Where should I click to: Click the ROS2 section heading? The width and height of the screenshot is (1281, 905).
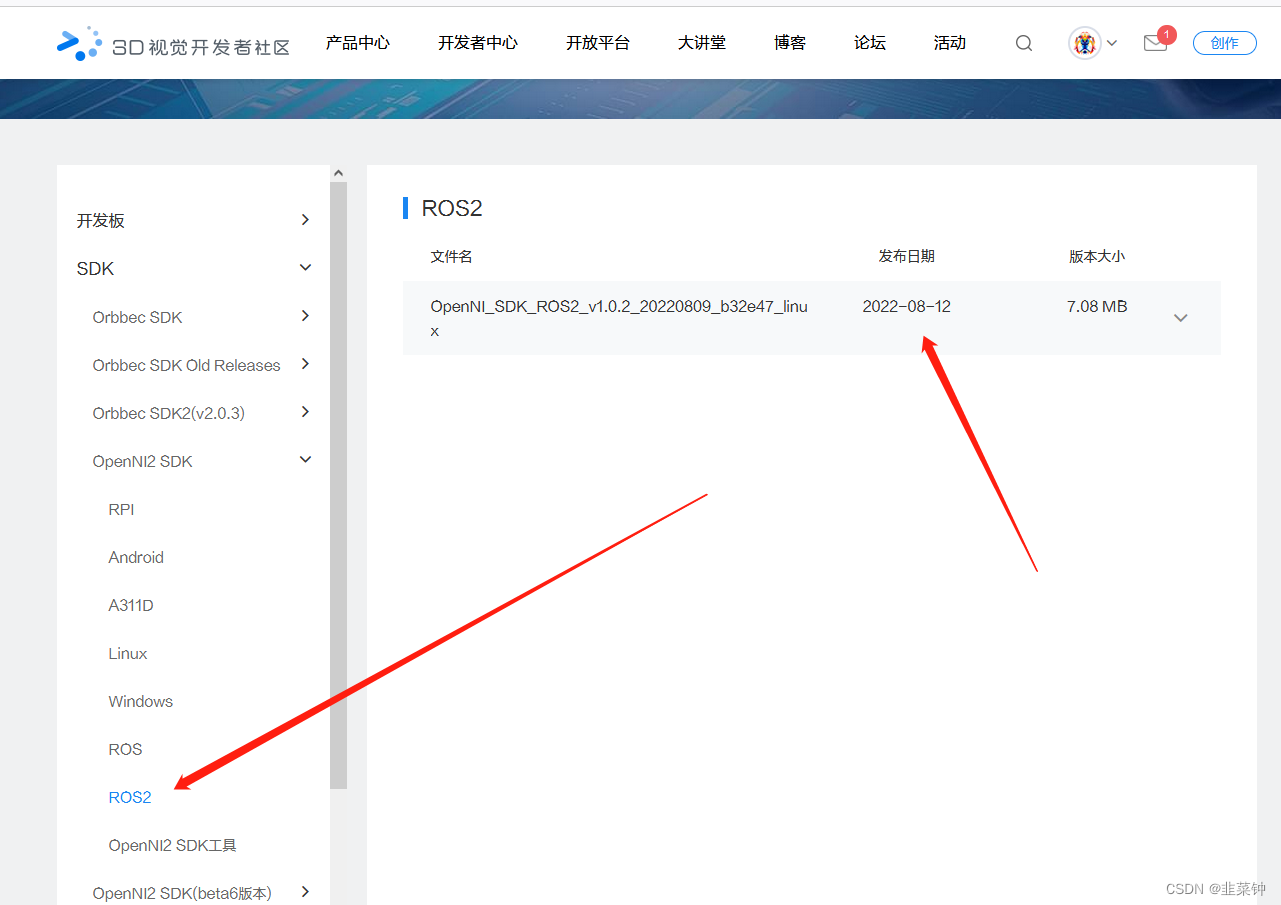coord(452,208)
